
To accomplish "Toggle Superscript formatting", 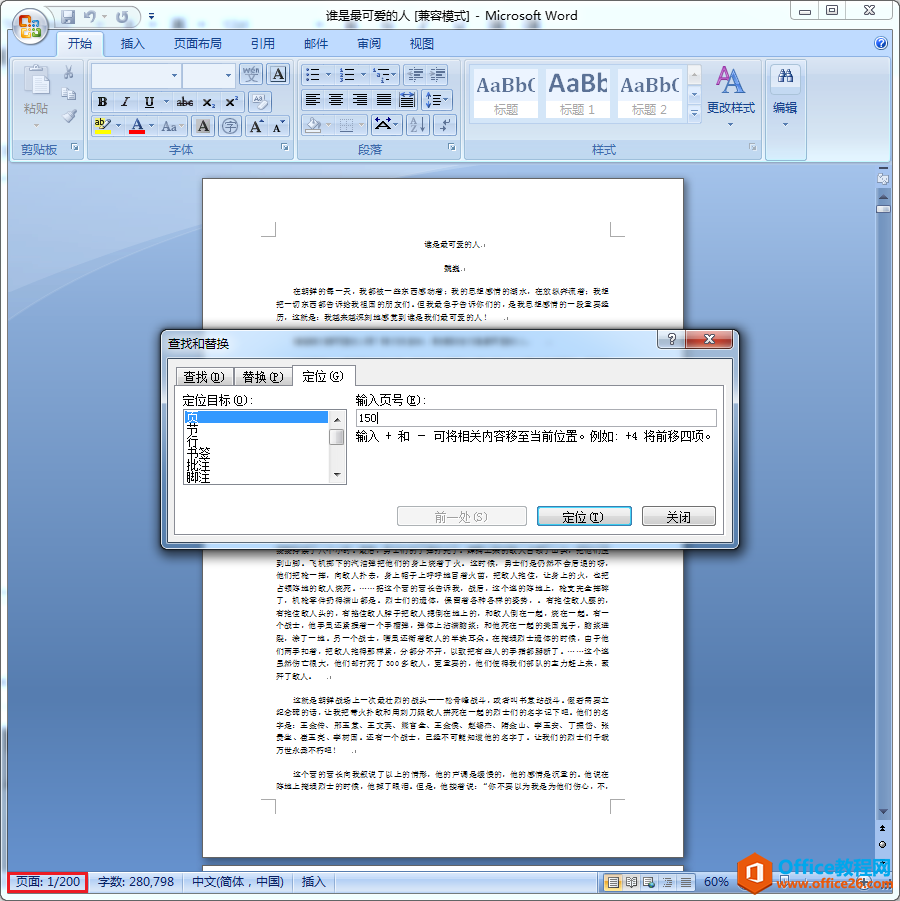I will click(x=231, y=102).
